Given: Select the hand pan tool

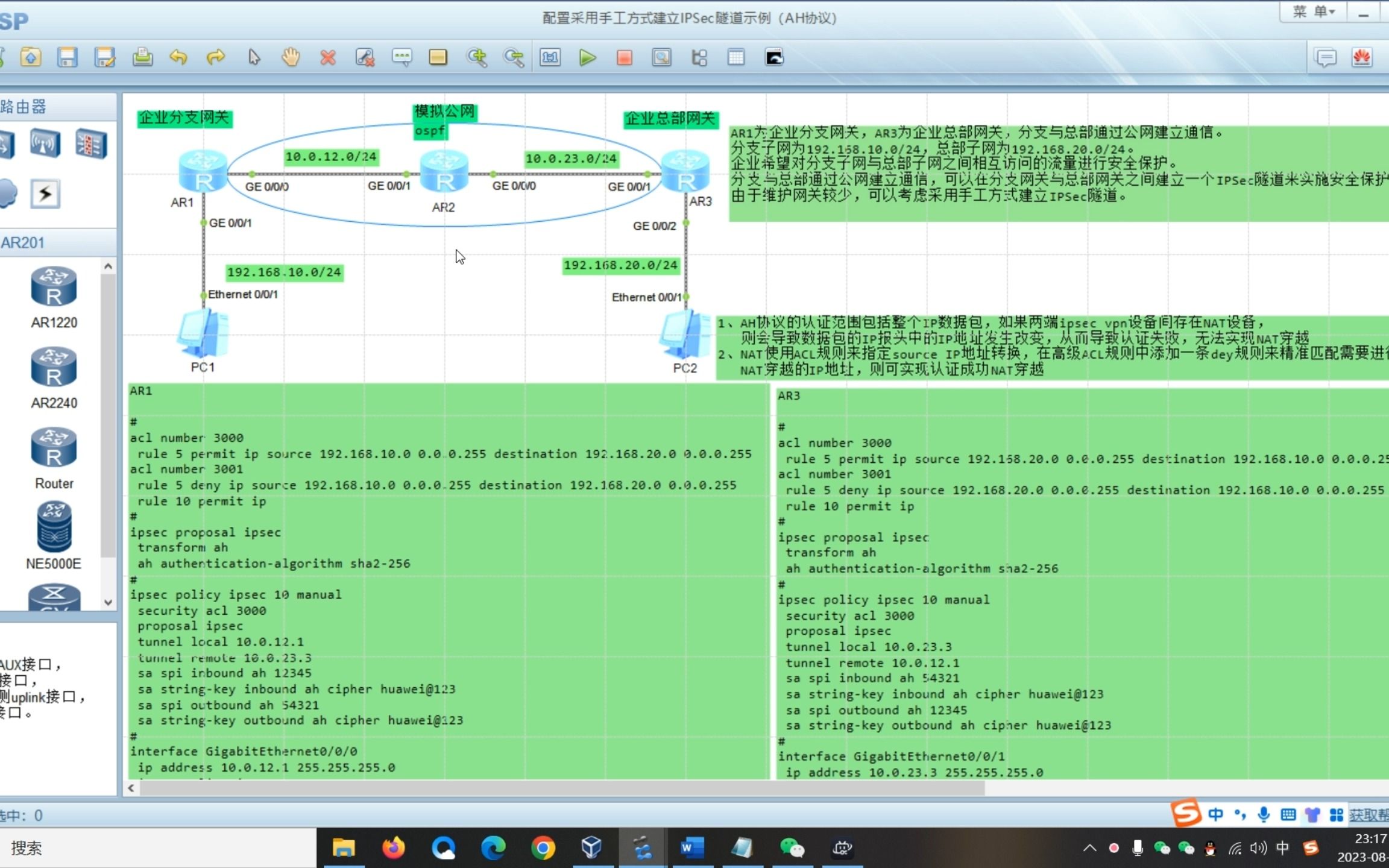Looking at the screenshot, I should pos(291,58).
